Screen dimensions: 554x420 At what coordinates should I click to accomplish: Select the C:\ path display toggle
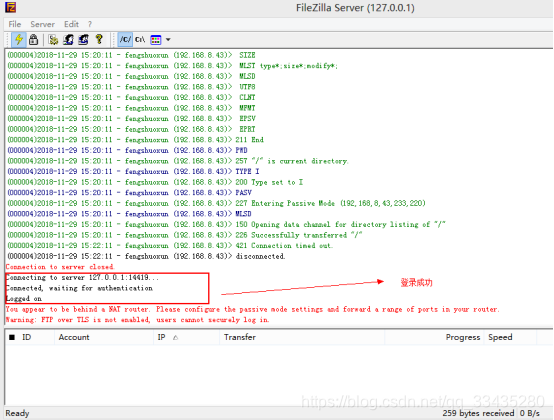pos(140,39)
